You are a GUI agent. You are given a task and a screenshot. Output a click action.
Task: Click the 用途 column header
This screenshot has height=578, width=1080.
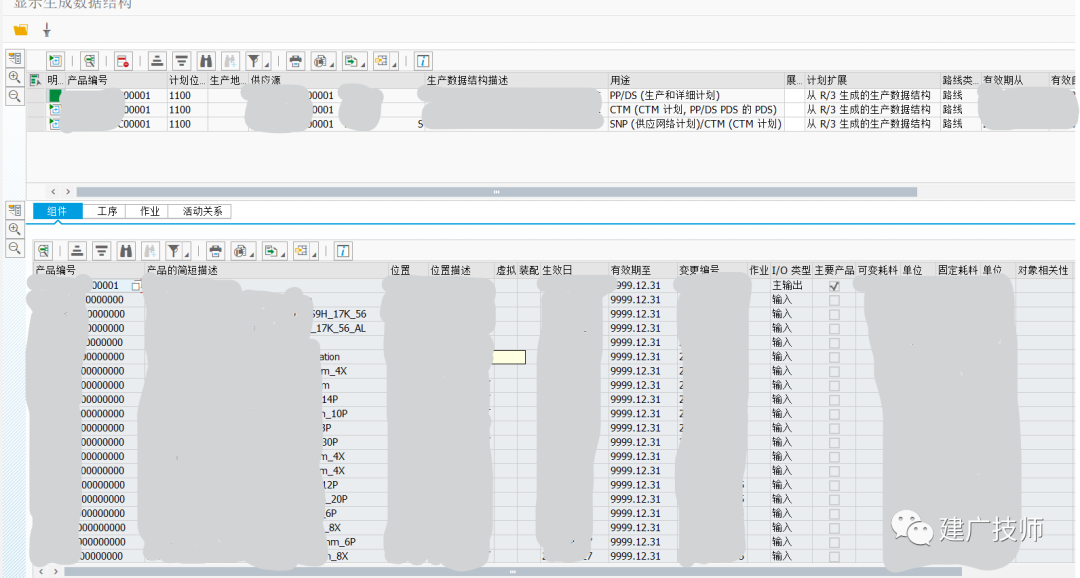click(696, 80)
